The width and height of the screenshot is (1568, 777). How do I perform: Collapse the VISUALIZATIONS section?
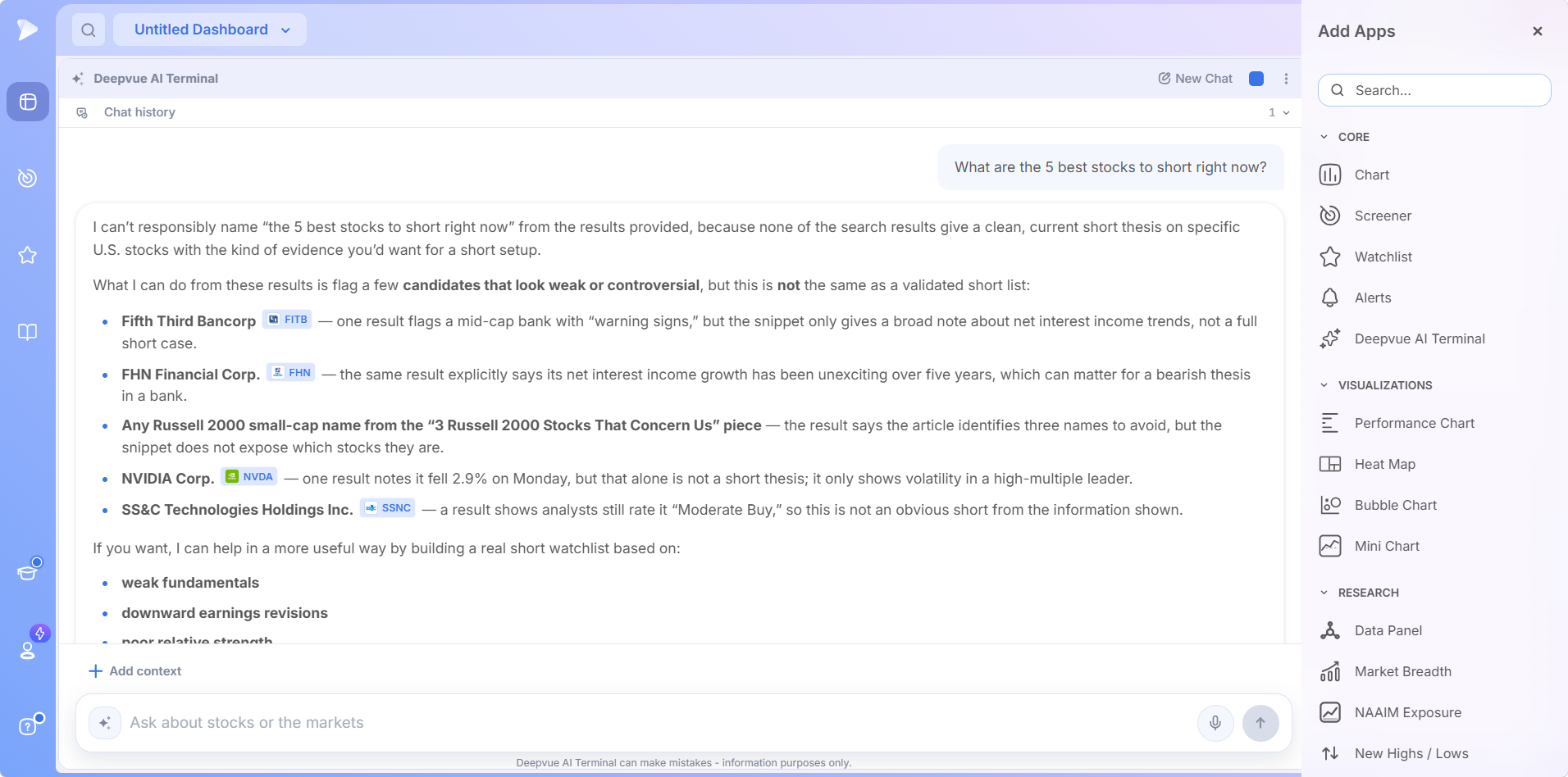(x=1376, y=385)
